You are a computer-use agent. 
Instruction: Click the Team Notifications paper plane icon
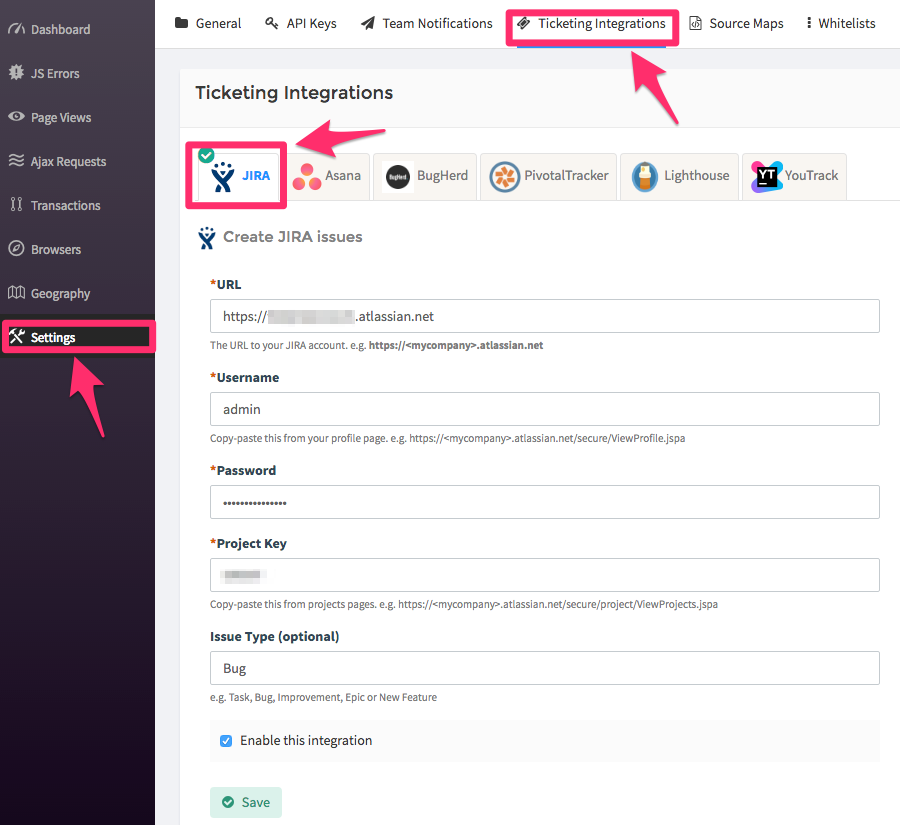click(367, 23)
